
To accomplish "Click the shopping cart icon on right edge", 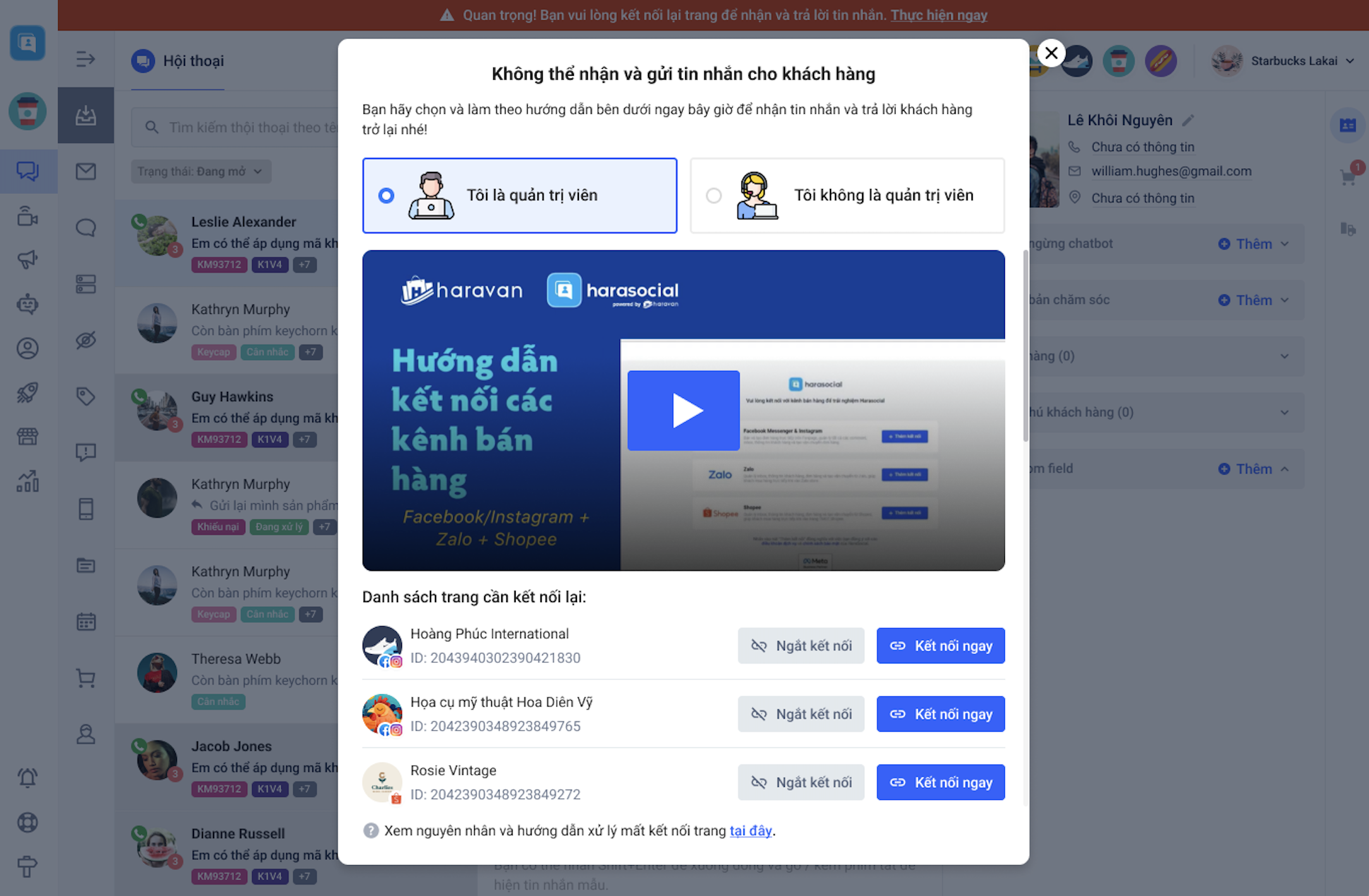I will (1348, 177).
